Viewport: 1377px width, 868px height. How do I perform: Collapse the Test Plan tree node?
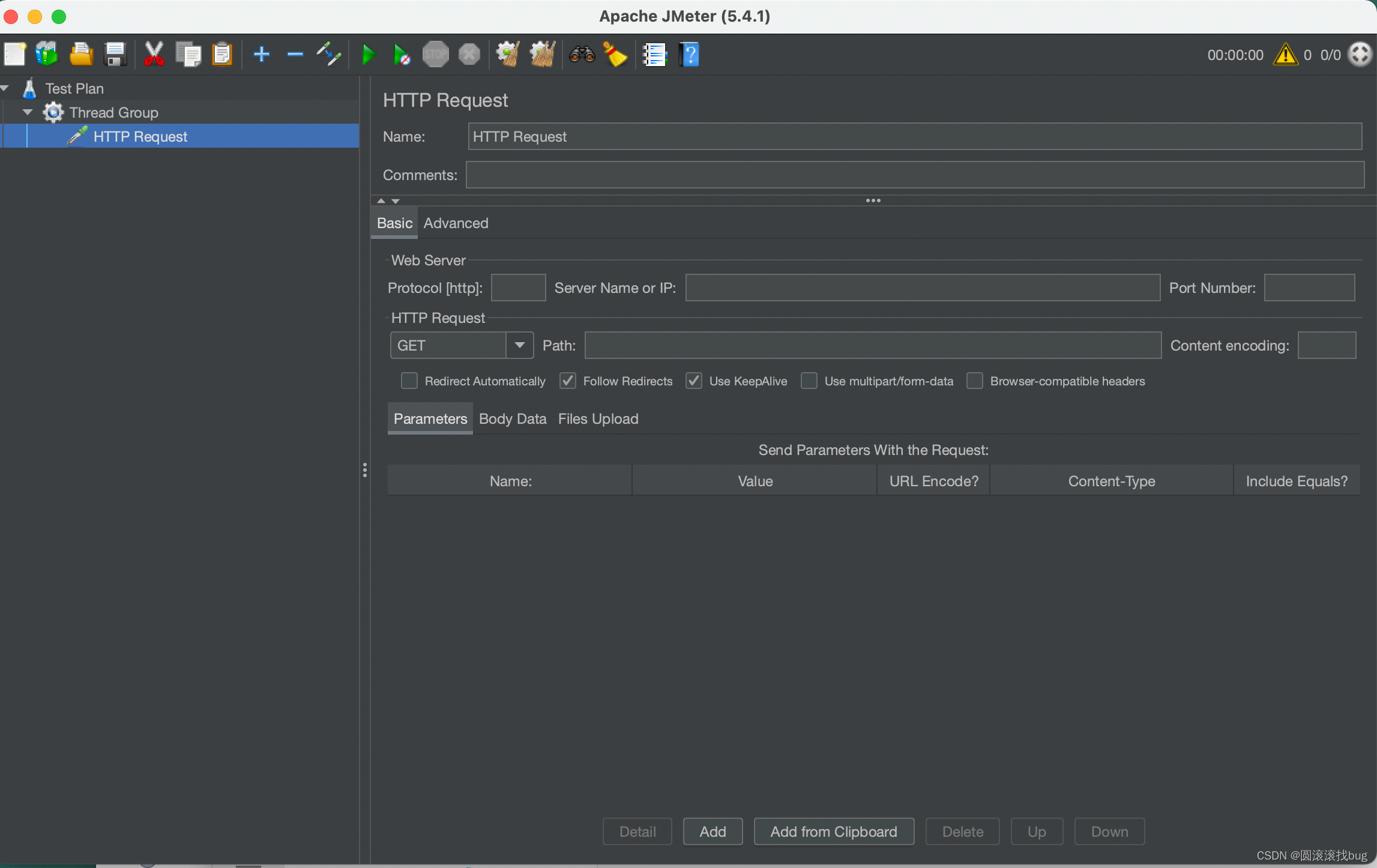[5, 88]
